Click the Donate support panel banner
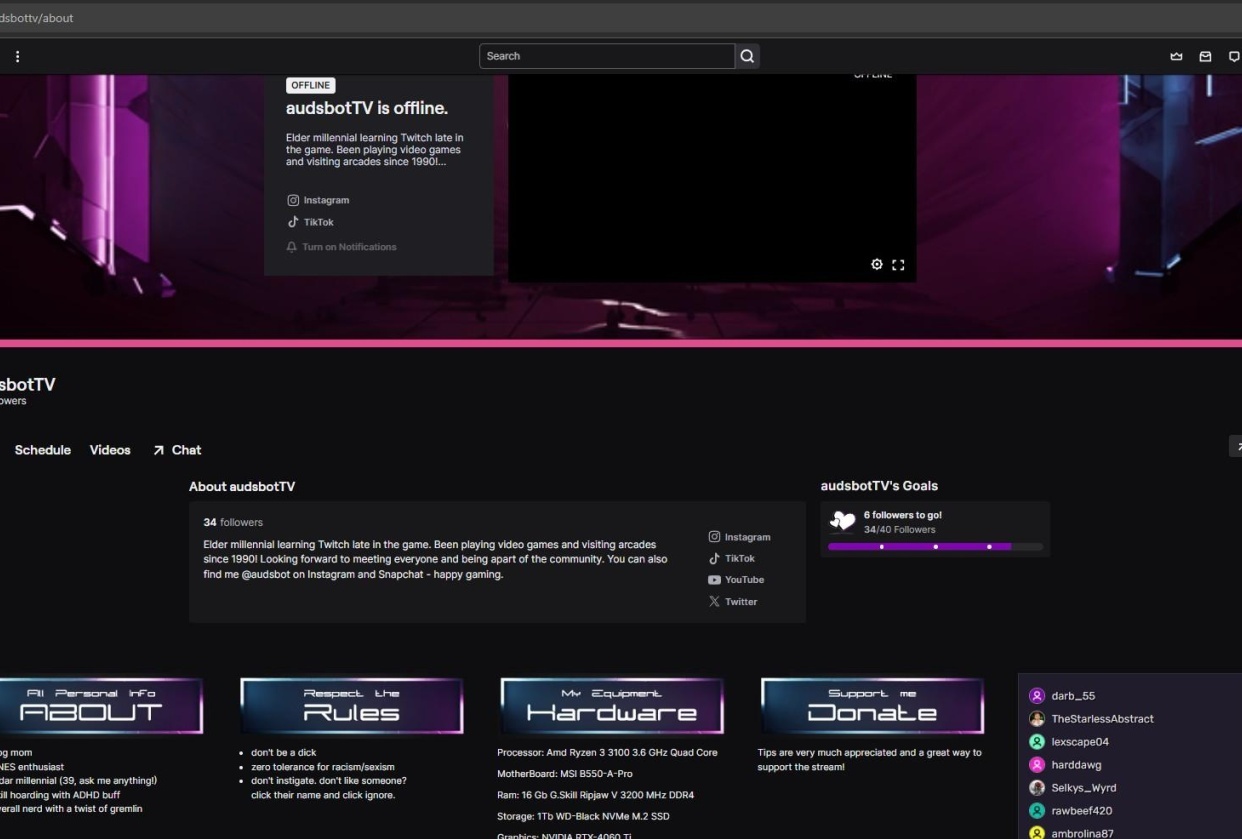This screenshot has width=1242, height=839. pos(872,706)
